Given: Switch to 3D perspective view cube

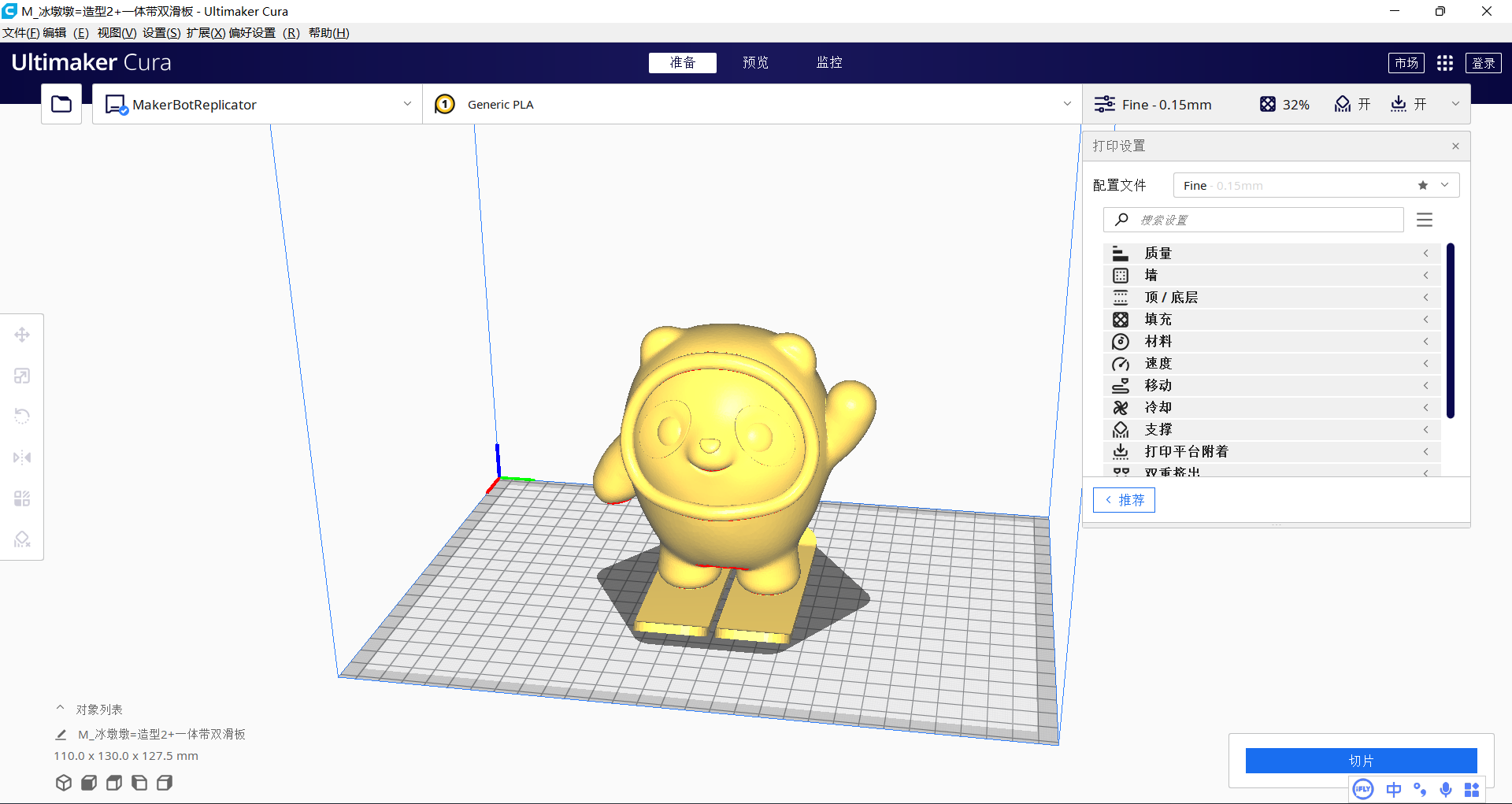Looking at the screenshot, I should [64, 783].
